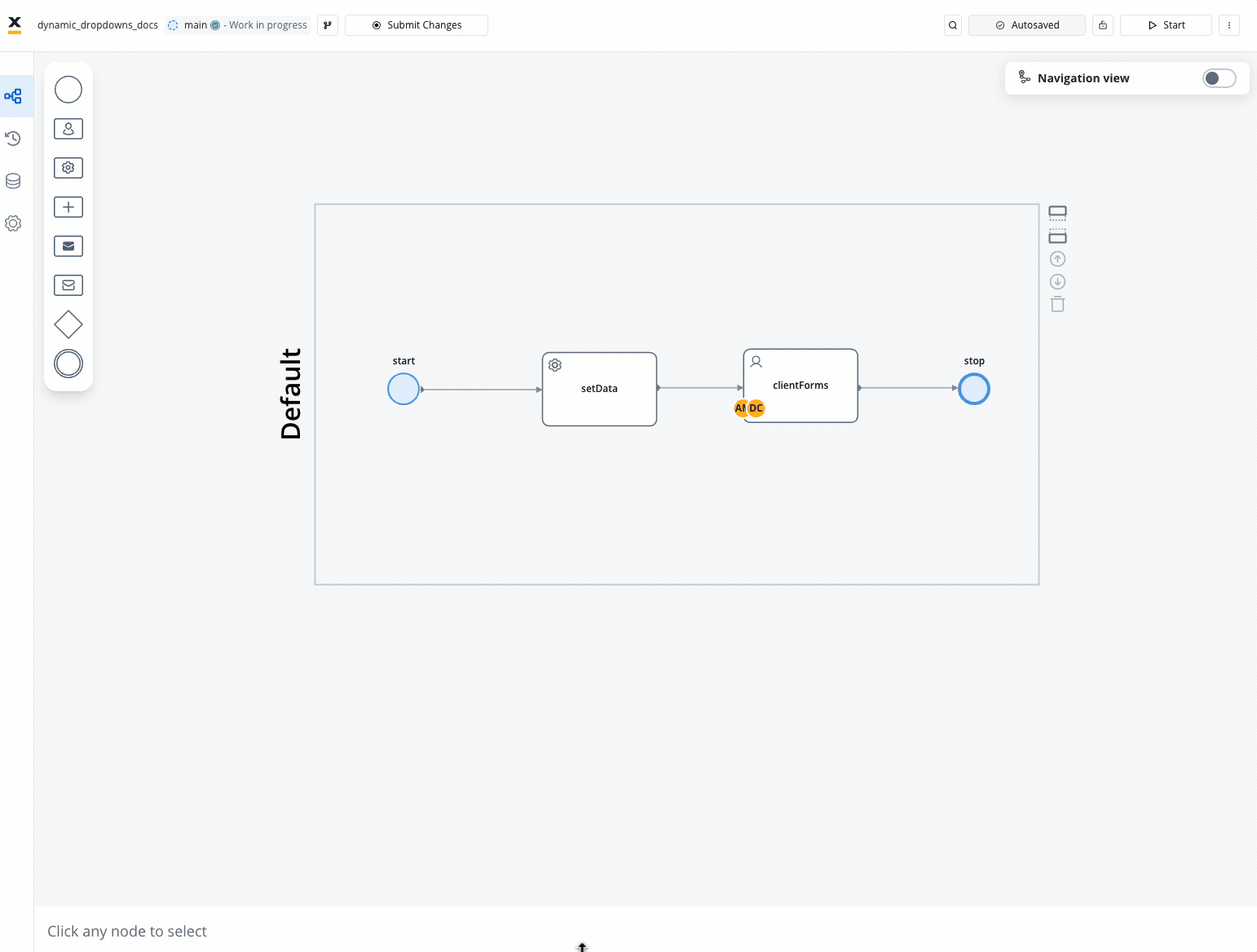Click the Navigation view label

1083,78
